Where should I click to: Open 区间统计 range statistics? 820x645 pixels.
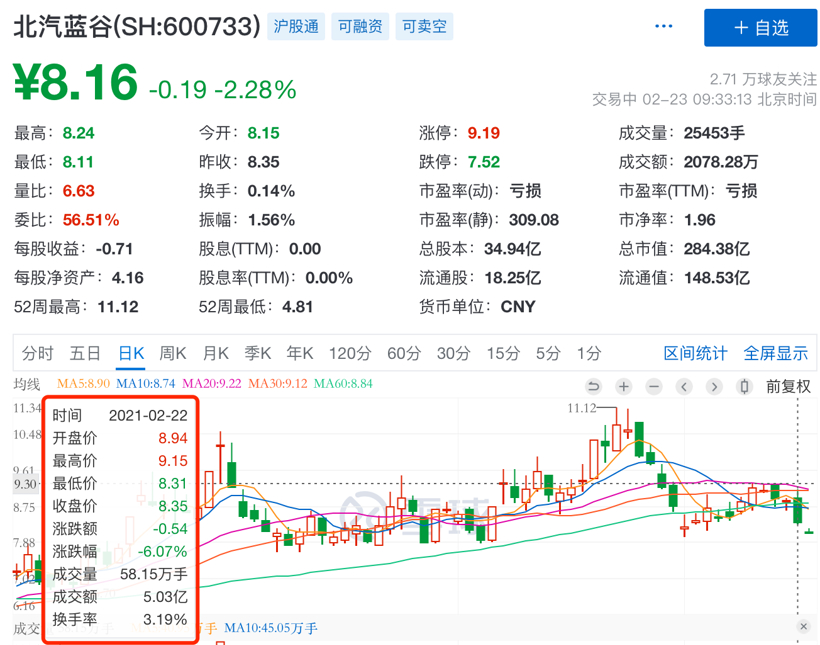695,353
